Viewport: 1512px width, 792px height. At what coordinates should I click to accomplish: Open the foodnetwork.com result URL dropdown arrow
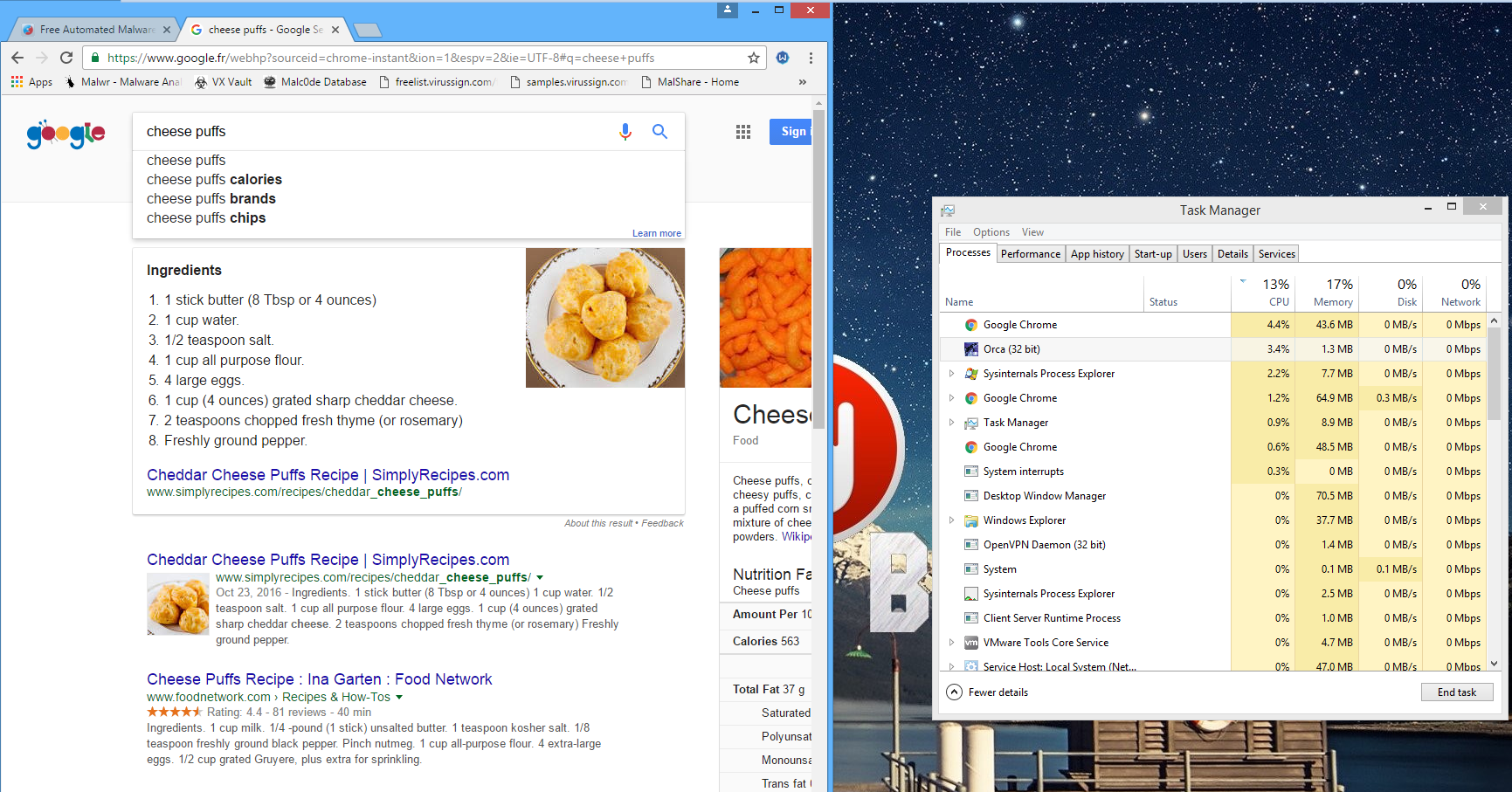tap(399, 698)
